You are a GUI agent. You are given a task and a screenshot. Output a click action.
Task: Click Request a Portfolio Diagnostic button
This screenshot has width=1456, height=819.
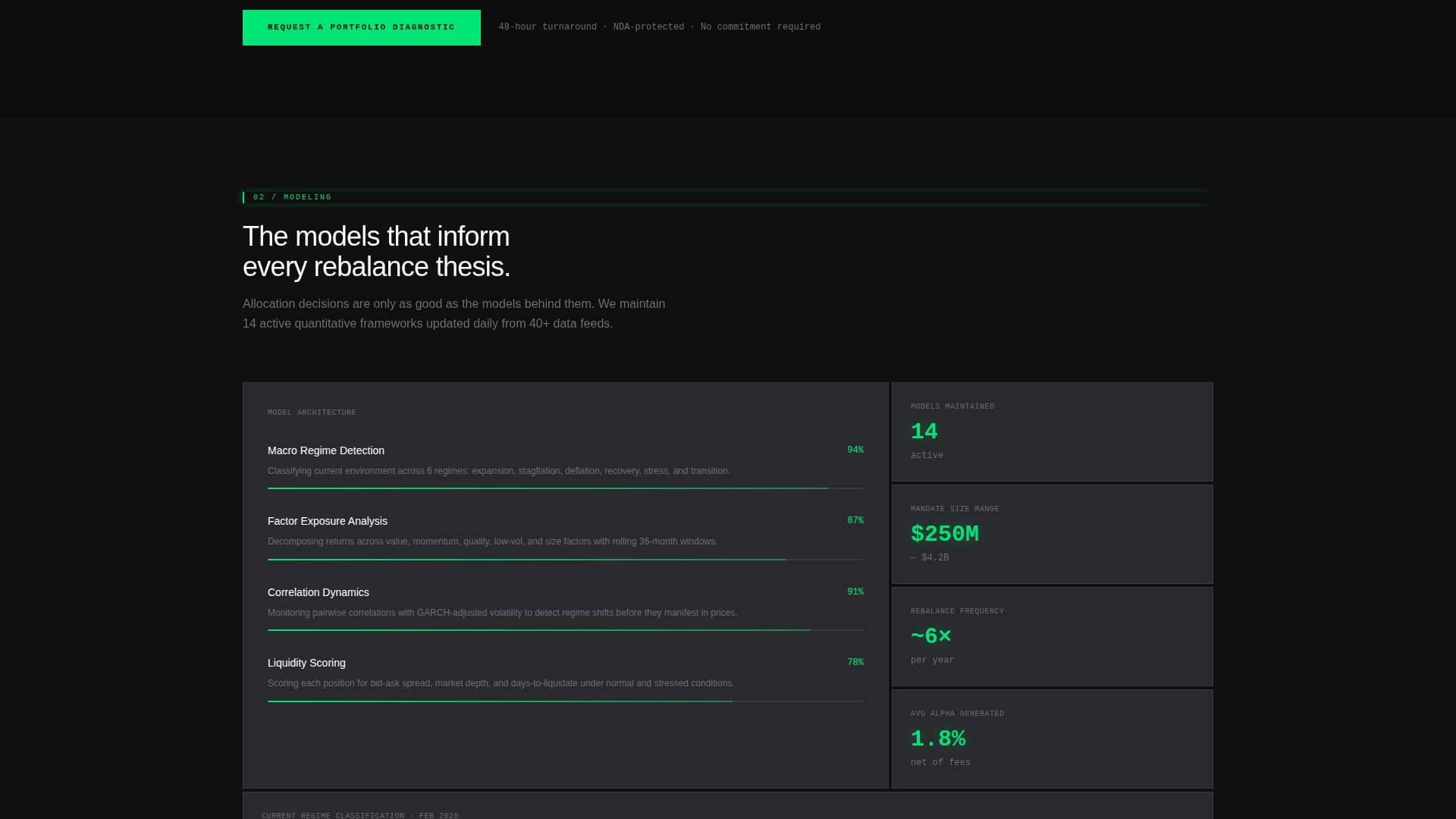[x=361, y=27]
